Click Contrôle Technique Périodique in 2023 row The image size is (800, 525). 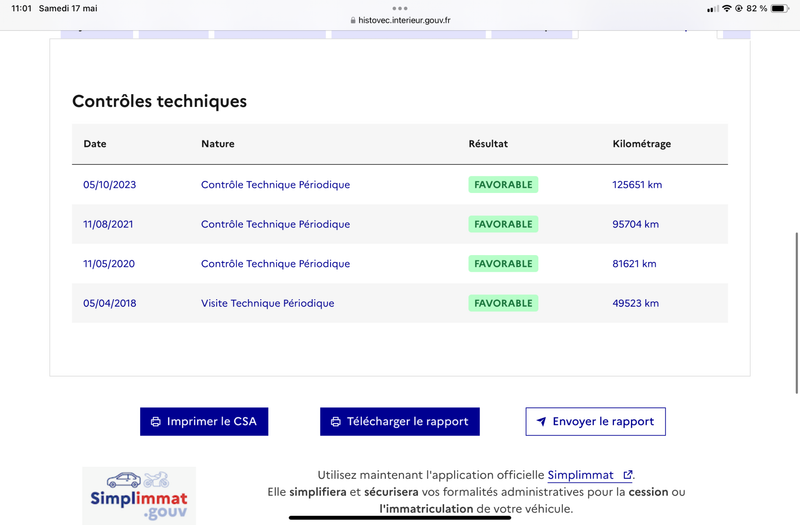[276, 185]
